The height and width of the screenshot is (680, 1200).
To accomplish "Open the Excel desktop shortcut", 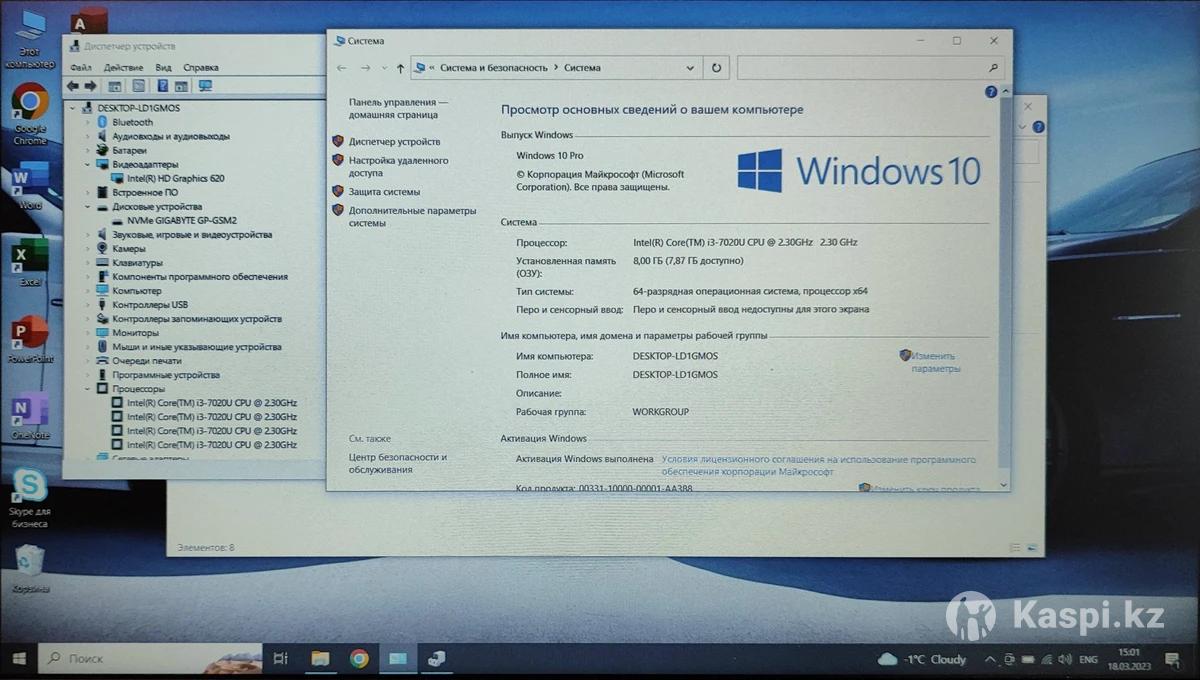I will point(30,264).
